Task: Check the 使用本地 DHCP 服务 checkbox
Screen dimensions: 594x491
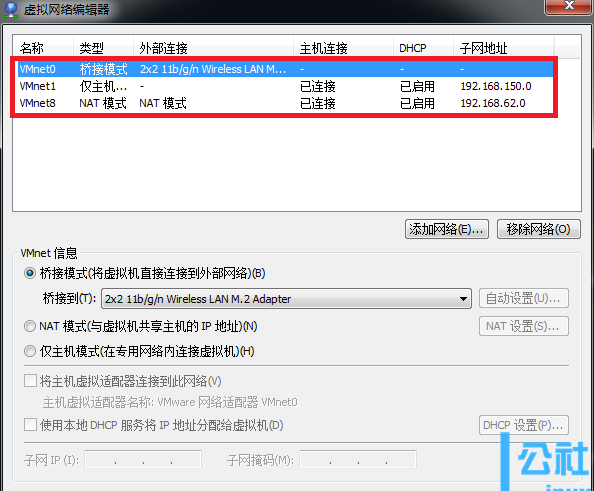Action: coord(30,425)
